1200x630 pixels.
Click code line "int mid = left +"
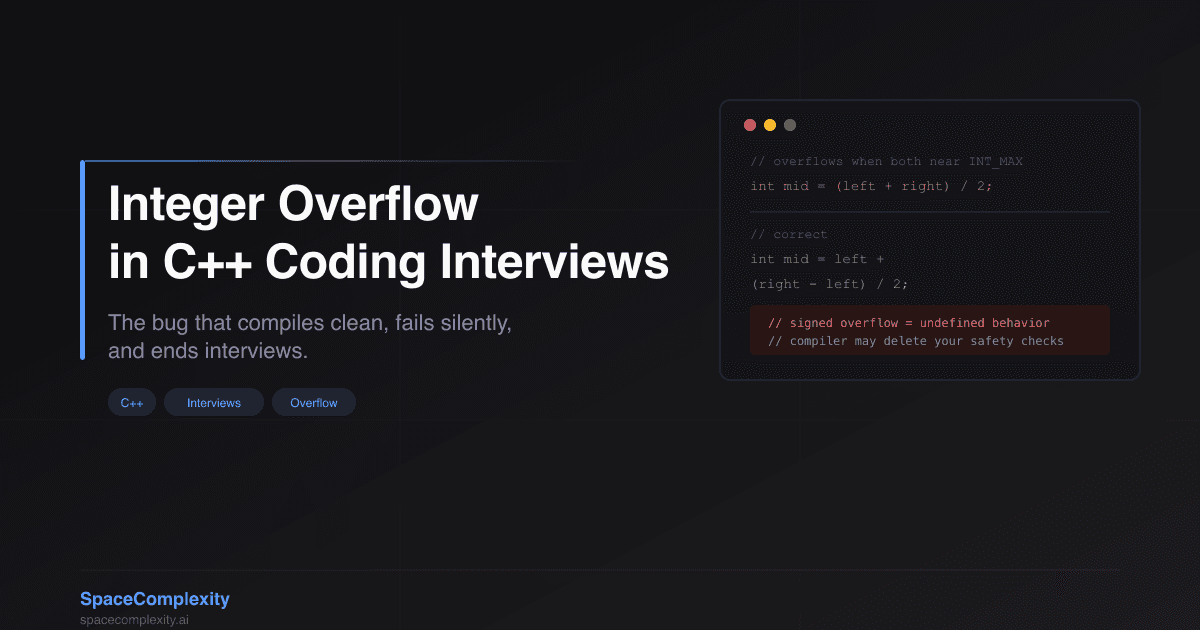(x=818, y=259)
